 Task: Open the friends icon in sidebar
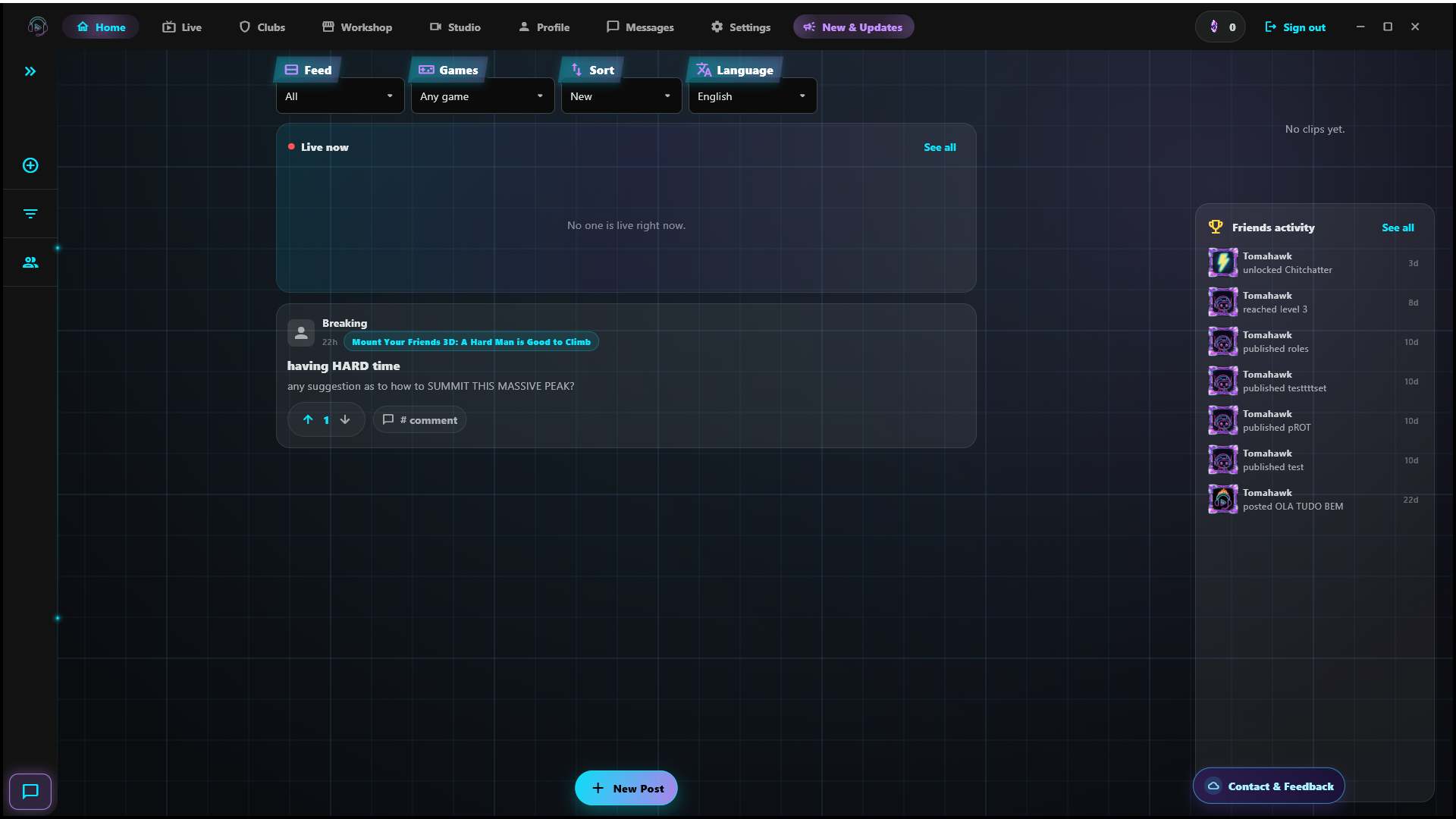coord(30,262)
